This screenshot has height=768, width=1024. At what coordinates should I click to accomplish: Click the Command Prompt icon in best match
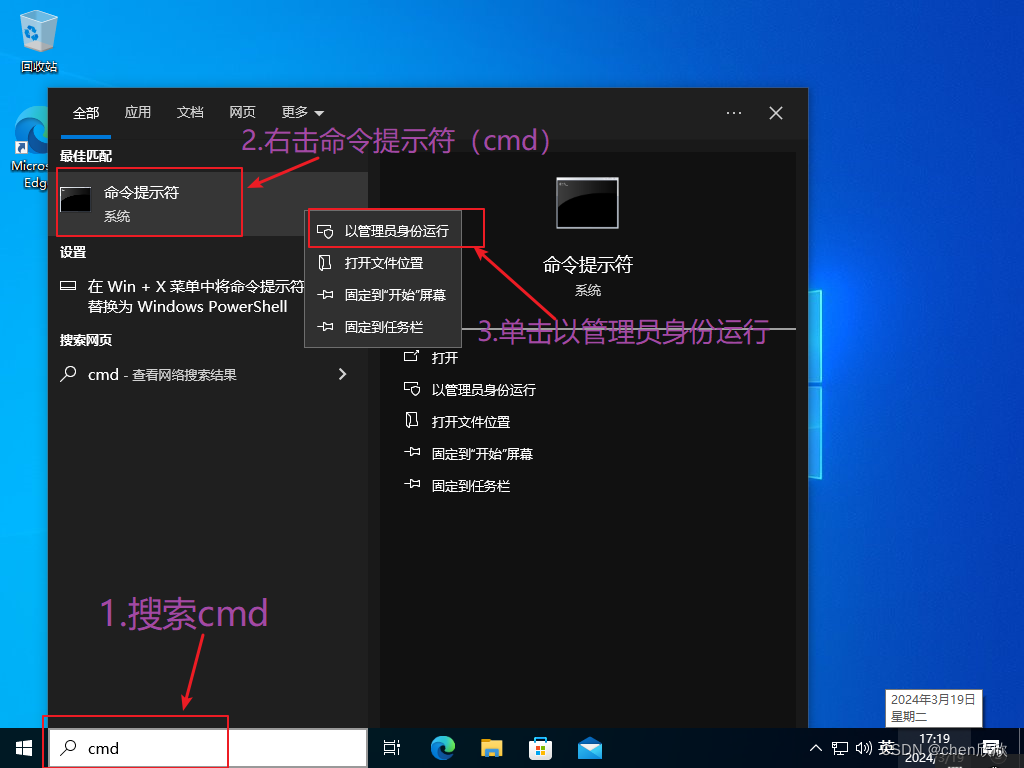[76, 199]
